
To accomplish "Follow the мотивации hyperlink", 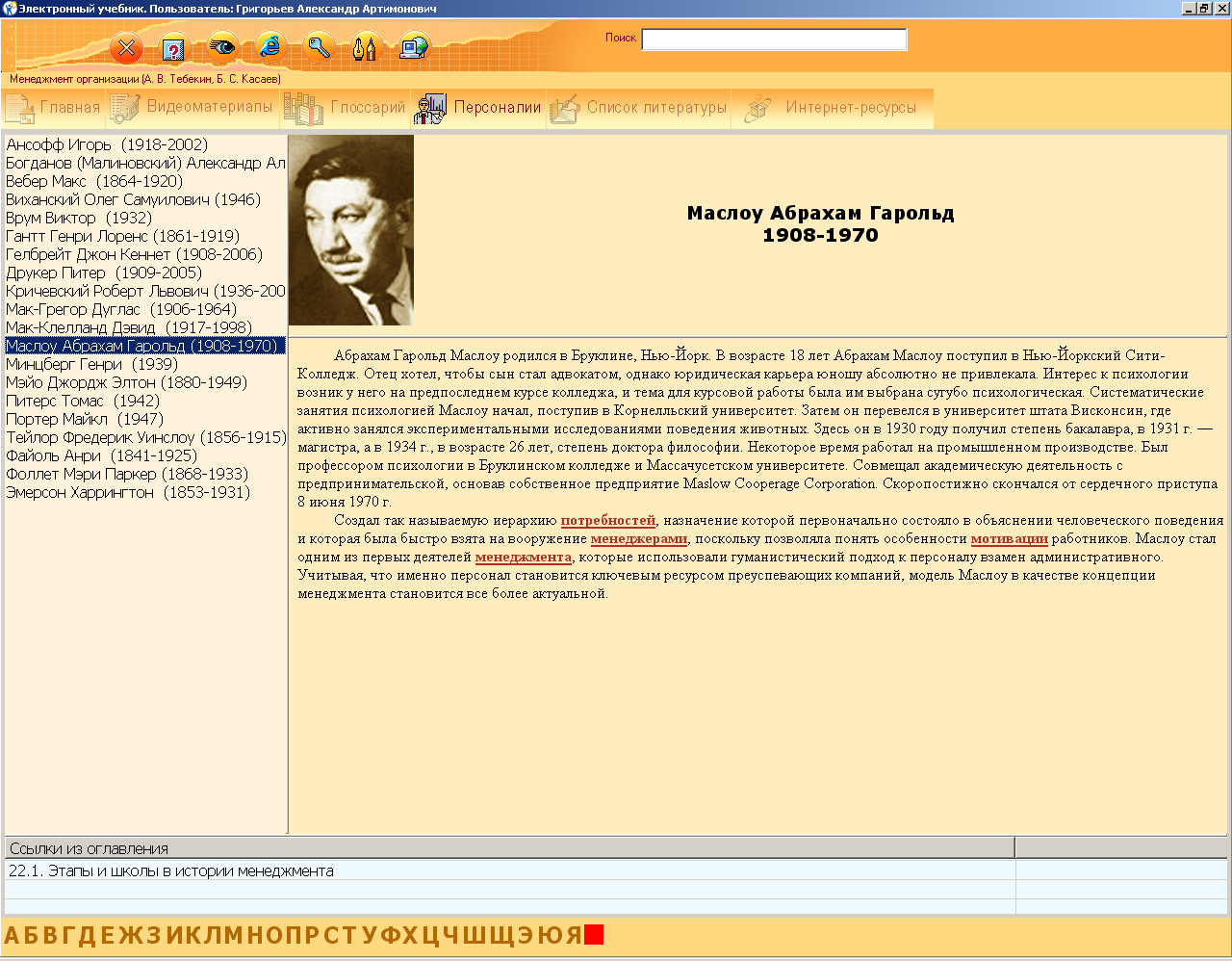I will pyautogui.click(x=1009, y=539).
